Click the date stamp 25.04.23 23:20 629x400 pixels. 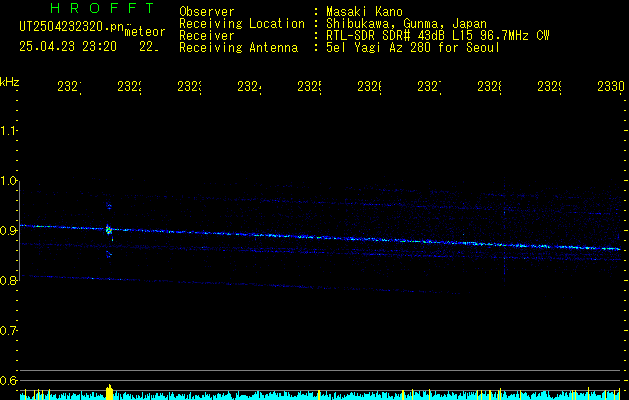(68, 47)
